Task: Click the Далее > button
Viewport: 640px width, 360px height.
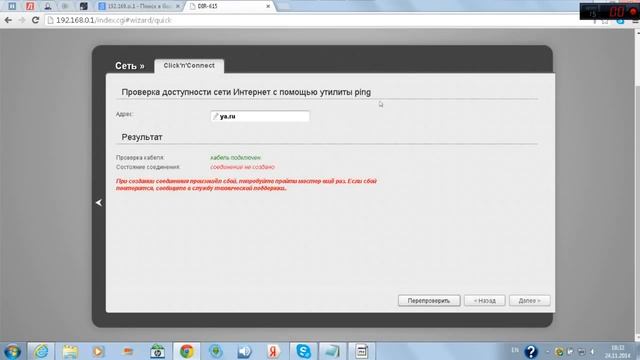Action: point(529,301)
